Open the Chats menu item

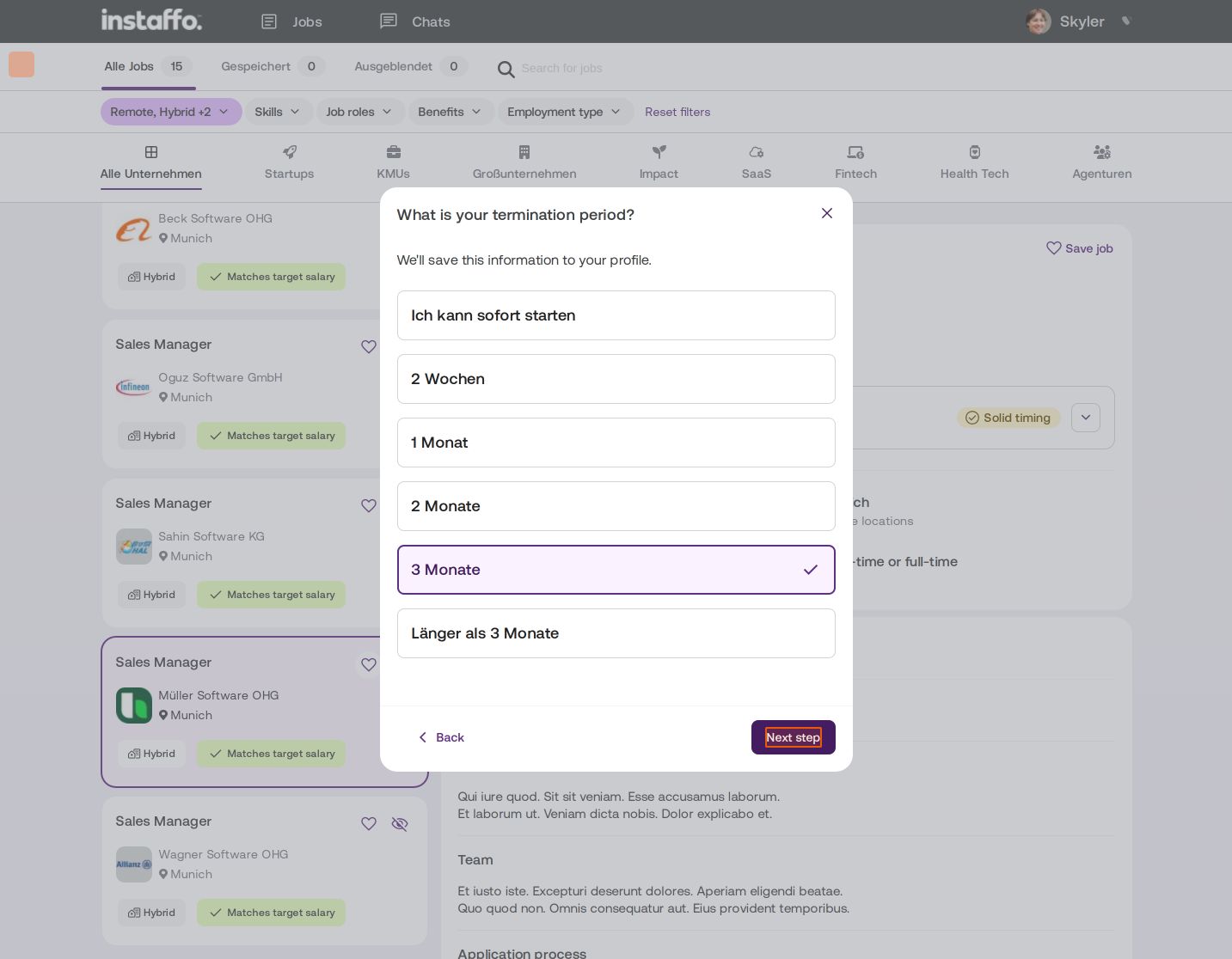point(415,21)
